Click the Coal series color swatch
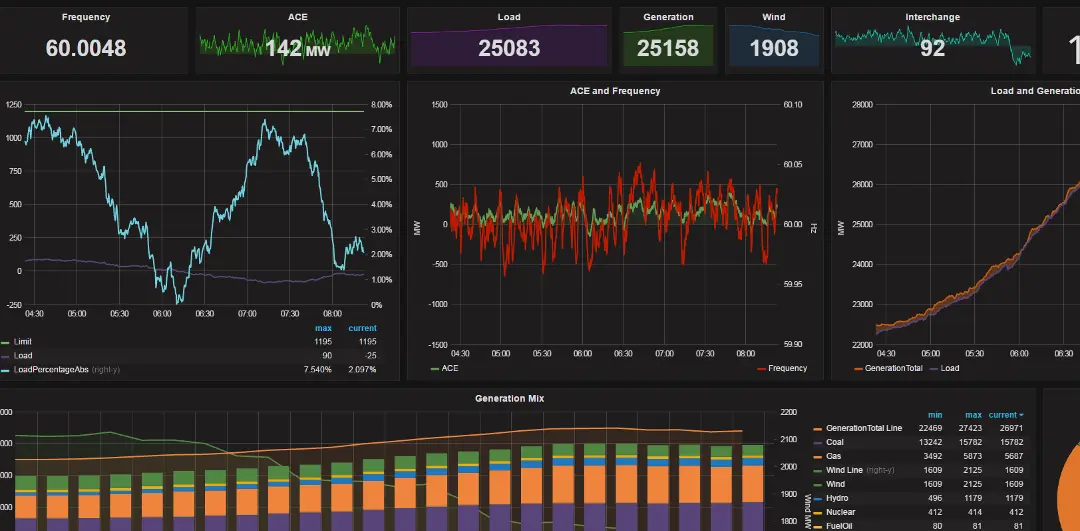1080x531 pixels. (819, 442)
